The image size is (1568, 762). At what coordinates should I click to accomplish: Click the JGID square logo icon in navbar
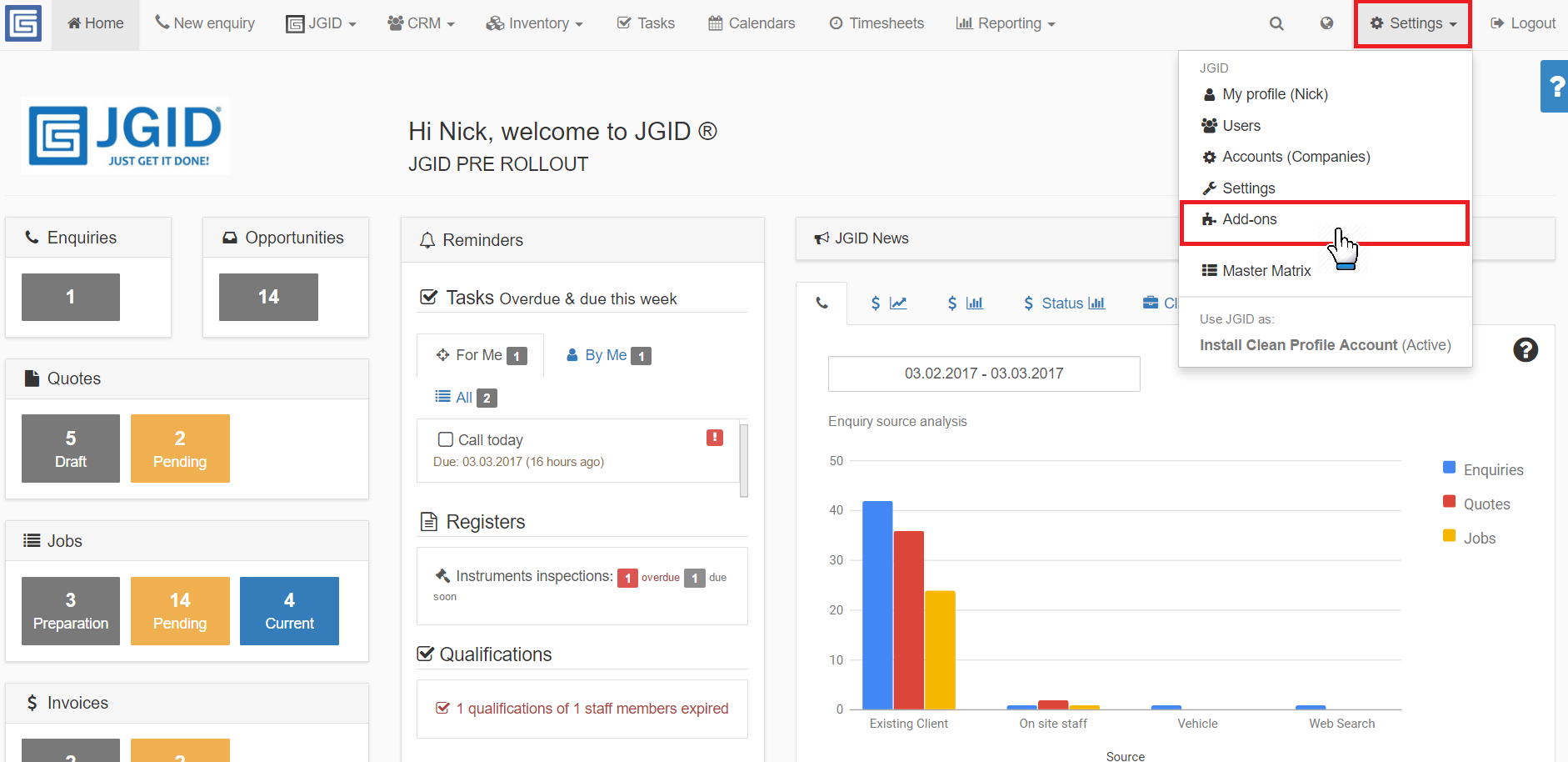pos(23,23)
